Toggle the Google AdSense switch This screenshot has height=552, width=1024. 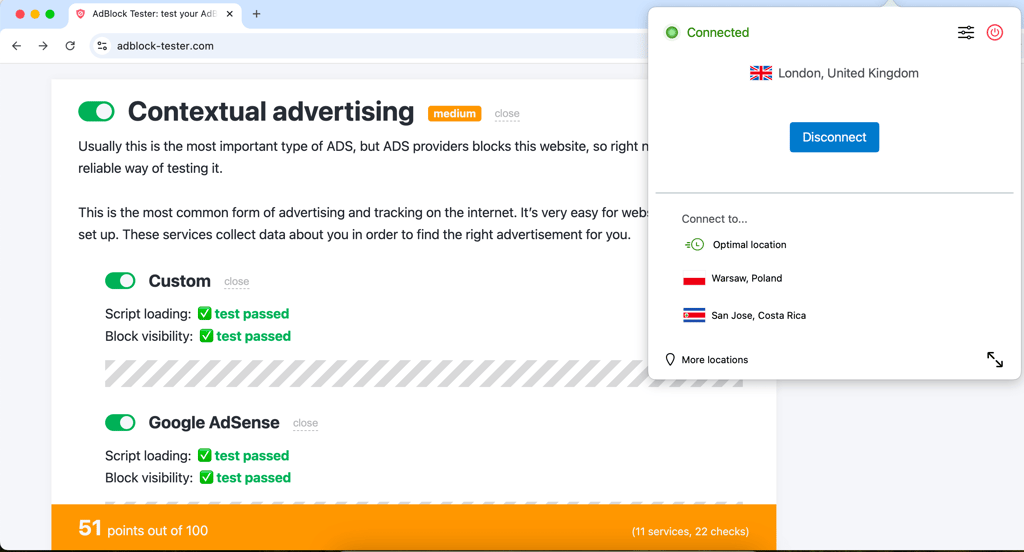[120, 423]
